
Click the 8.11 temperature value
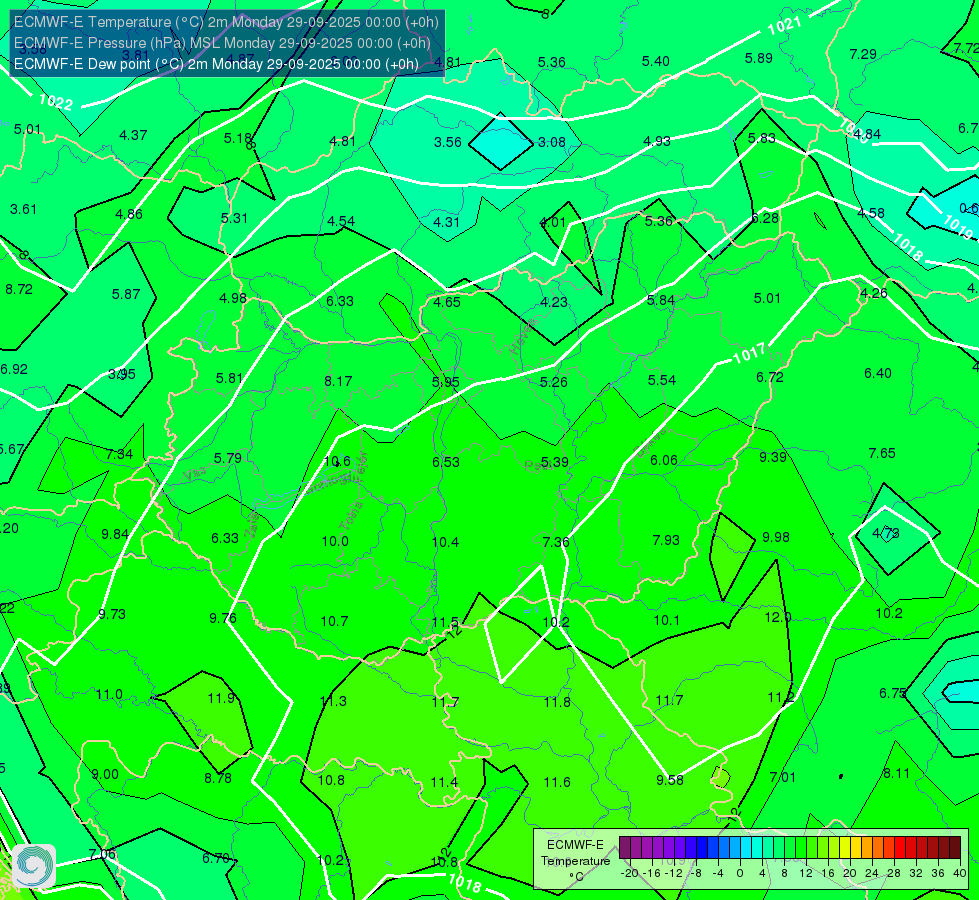click(x=897, y=773)
